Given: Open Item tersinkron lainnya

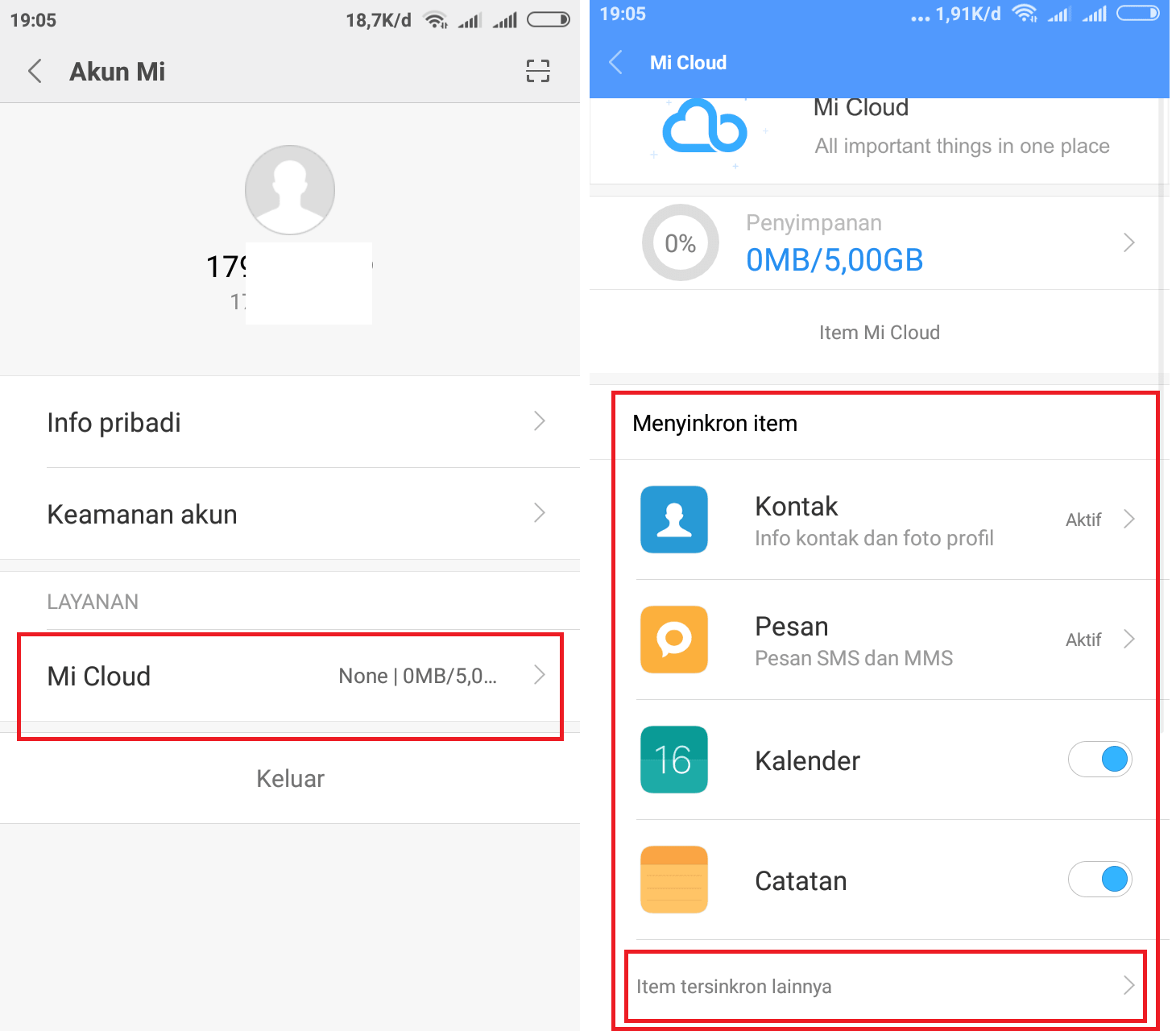Looking at the screenshot, I should point(885,986).
